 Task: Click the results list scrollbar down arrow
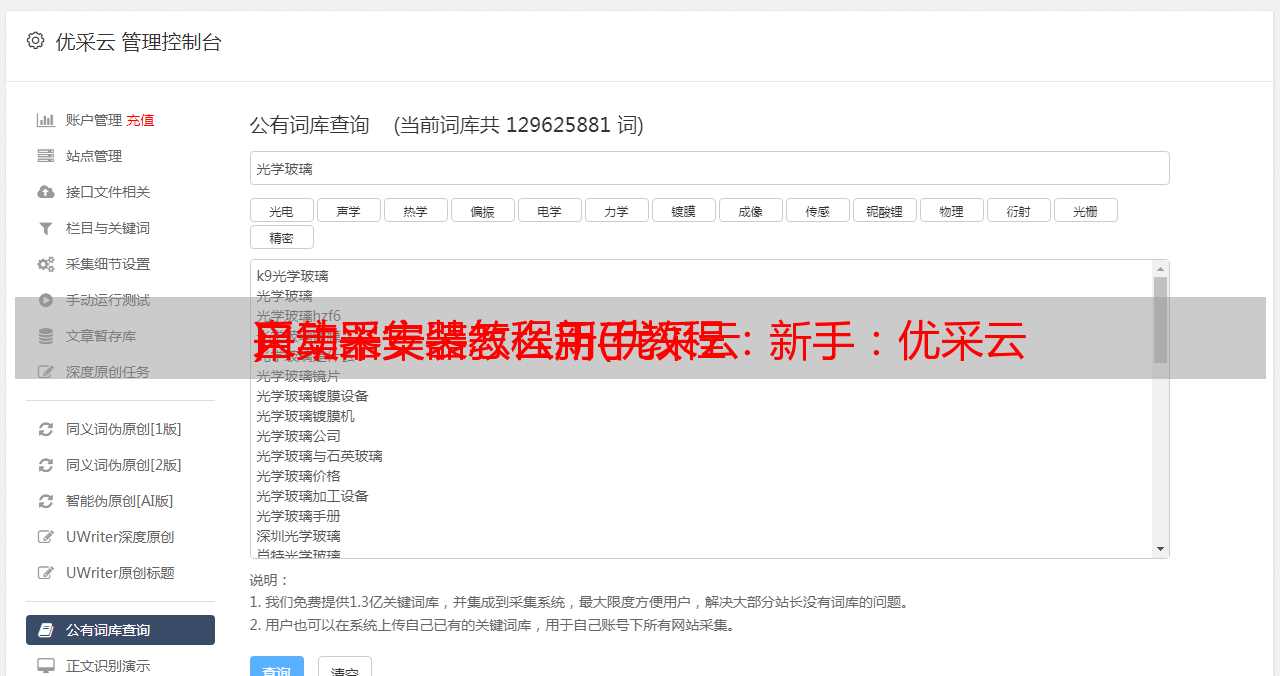pyautogui.click(x=1160, y=549)
